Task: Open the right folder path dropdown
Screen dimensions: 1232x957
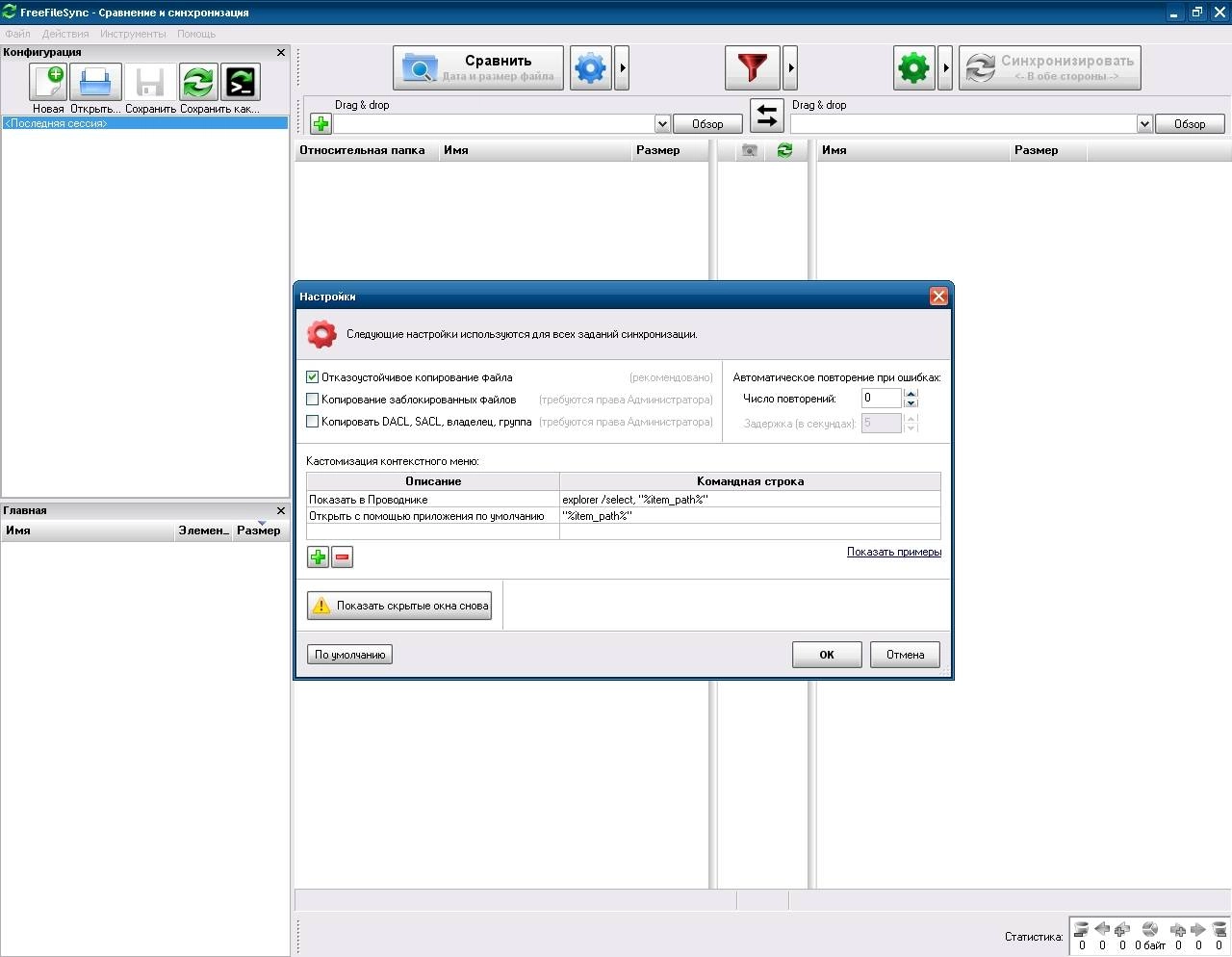Action: pyautogui.click(x=1144, y=124)
